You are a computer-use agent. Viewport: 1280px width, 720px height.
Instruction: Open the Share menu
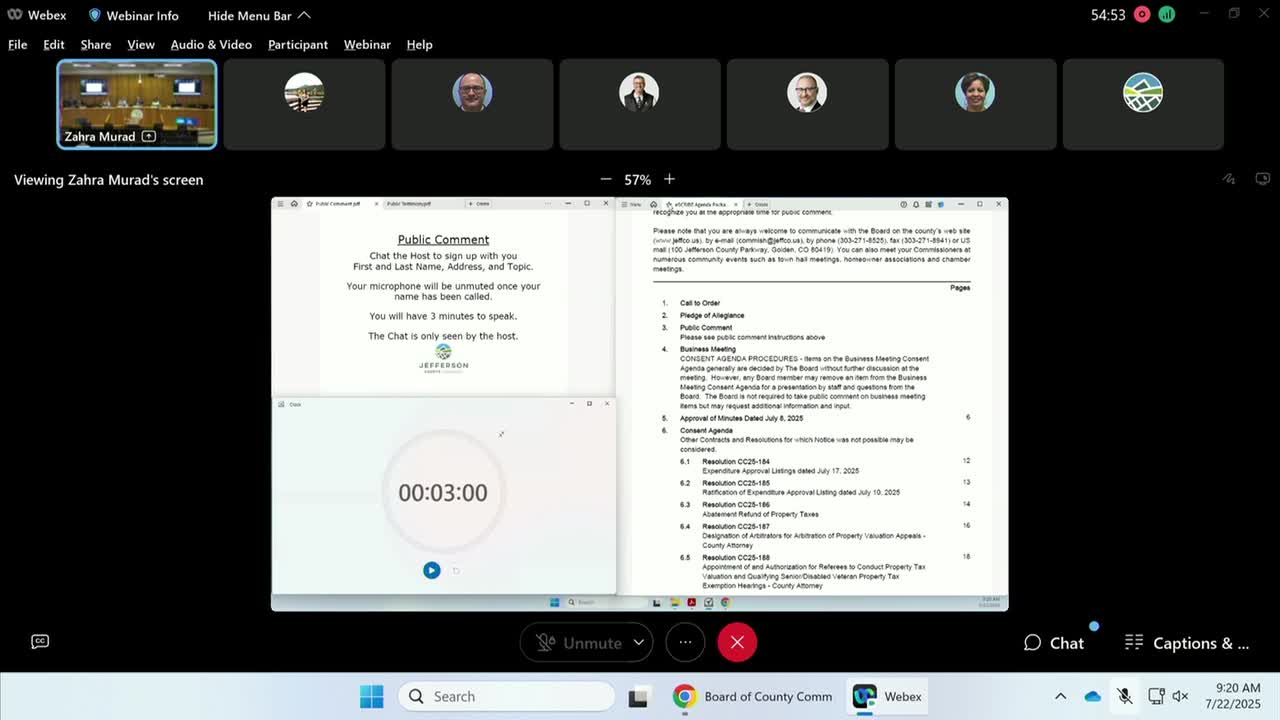click(96, 44)
